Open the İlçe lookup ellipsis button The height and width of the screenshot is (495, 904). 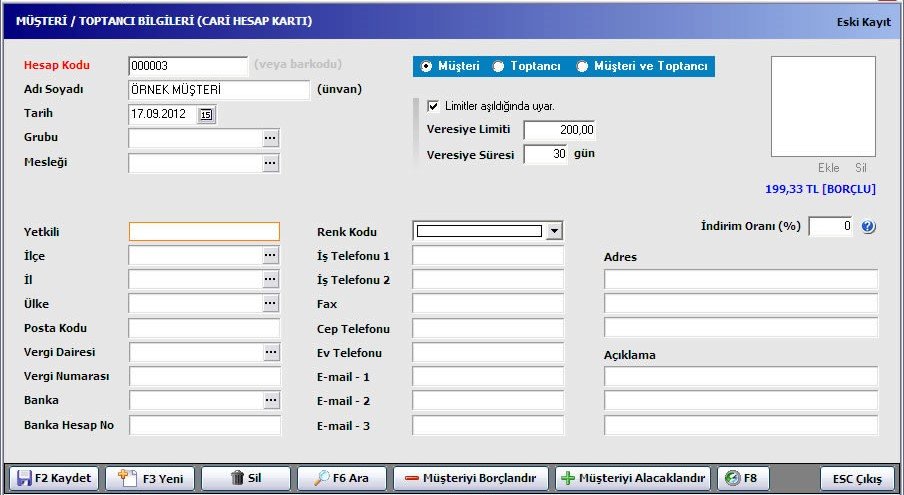click(270, 256)
